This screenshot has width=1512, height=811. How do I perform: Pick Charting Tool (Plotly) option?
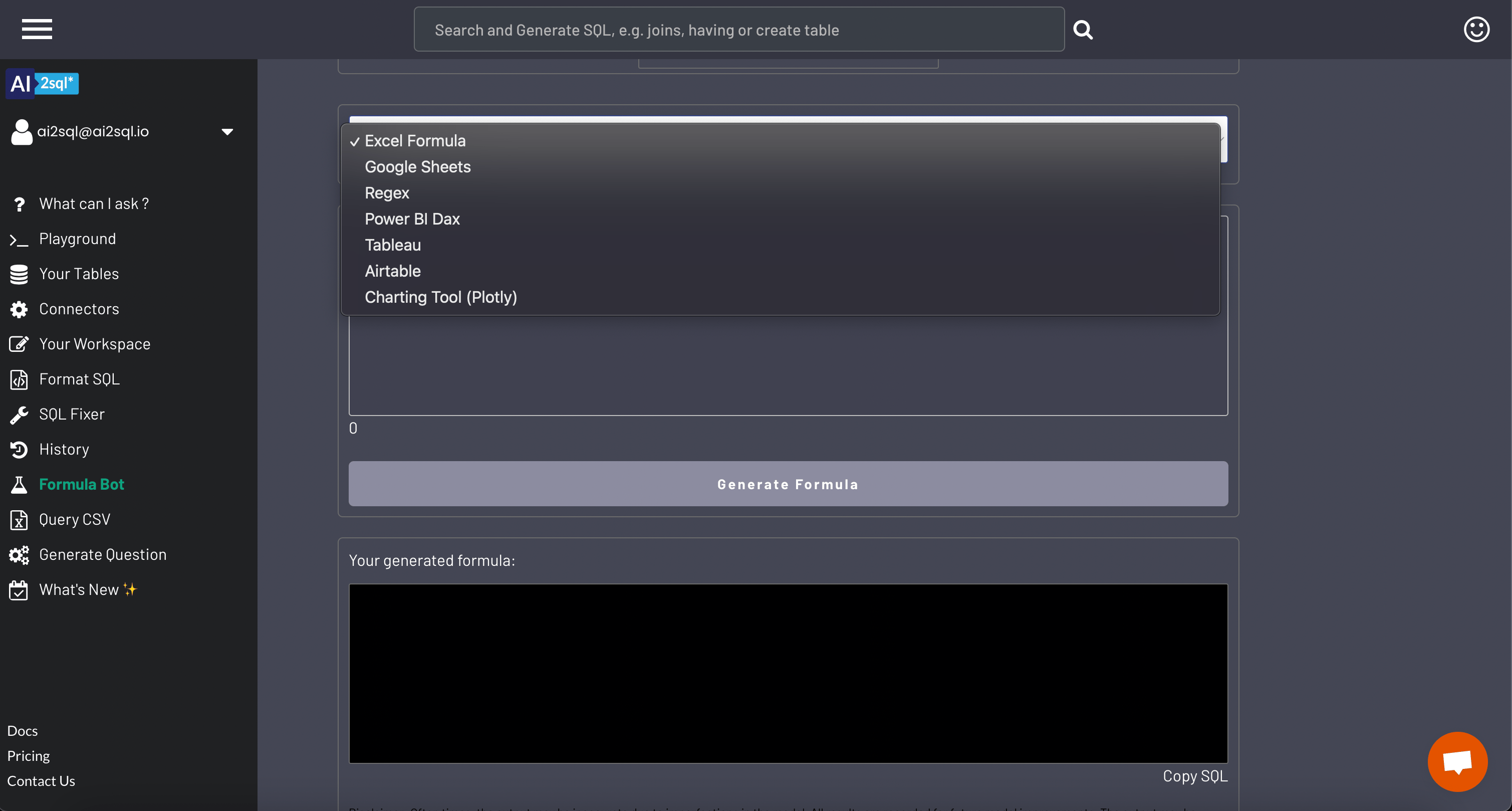pos(780,297)
